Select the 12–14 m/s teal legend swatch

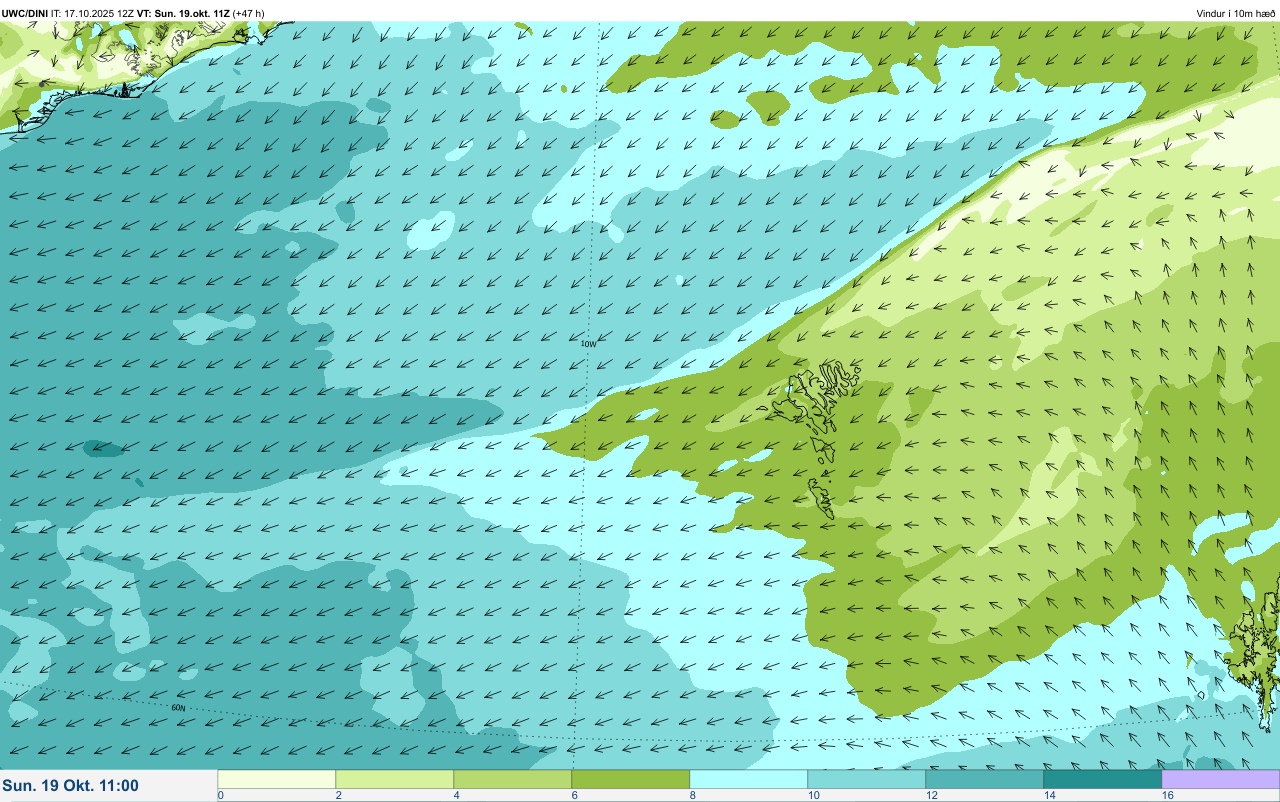pos(984,779)
